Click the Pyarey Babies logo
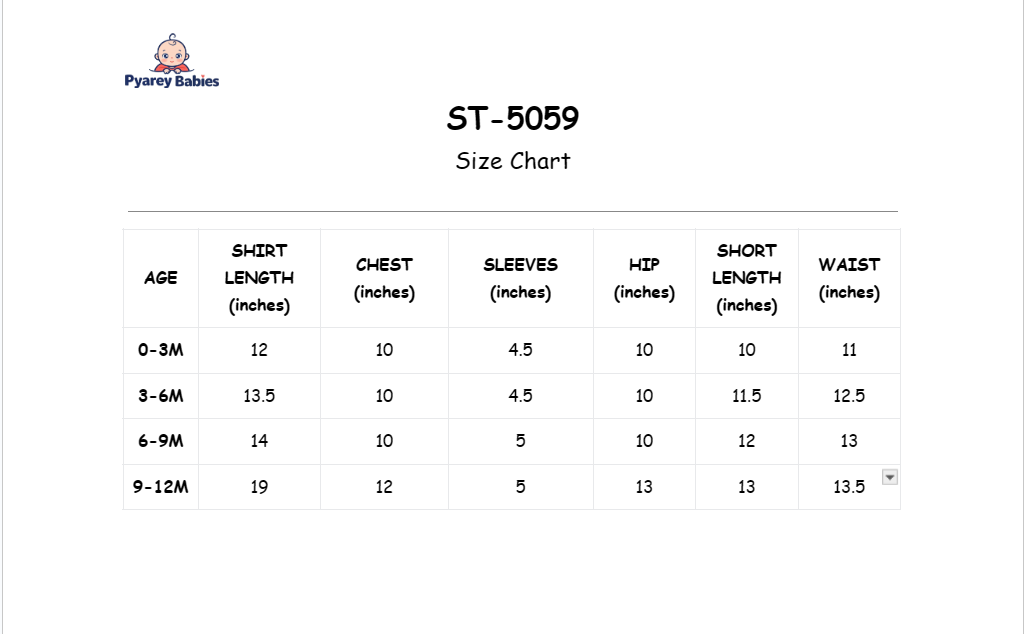 tap(172, 61)
